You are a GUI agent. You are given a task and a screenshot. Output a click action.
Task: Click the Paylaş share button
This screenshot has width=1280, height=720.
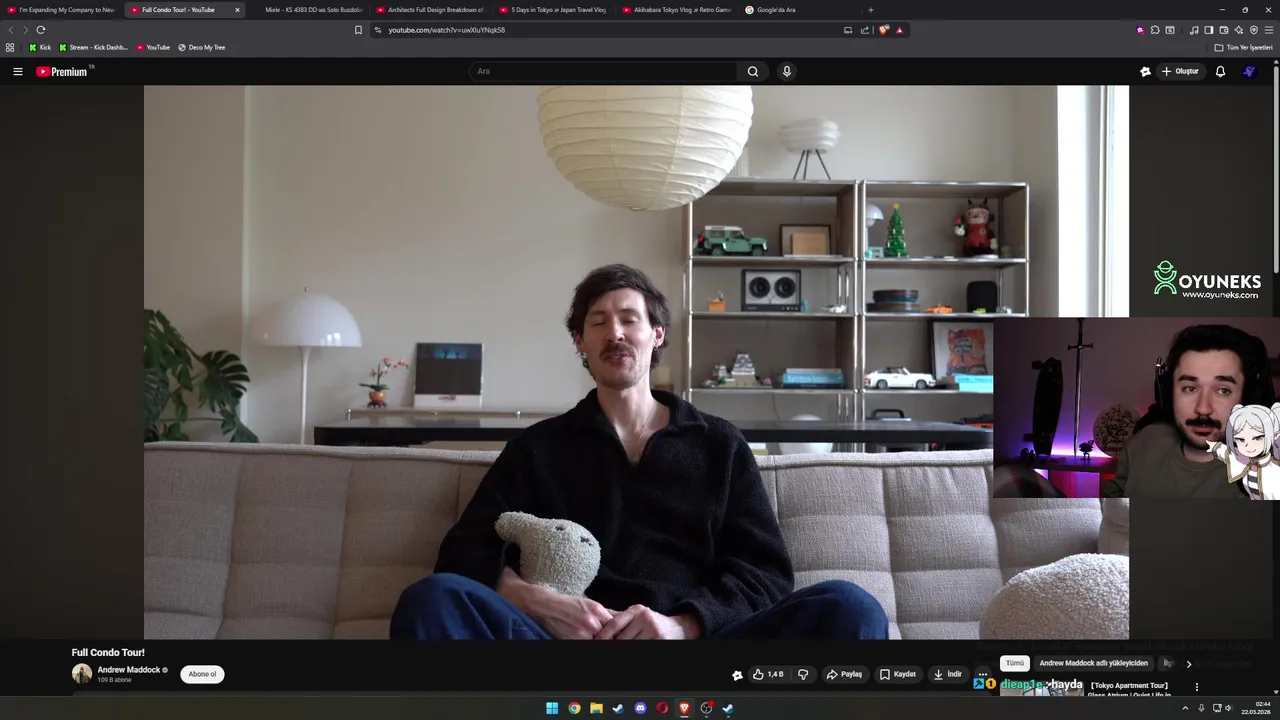tap(844, 675)
